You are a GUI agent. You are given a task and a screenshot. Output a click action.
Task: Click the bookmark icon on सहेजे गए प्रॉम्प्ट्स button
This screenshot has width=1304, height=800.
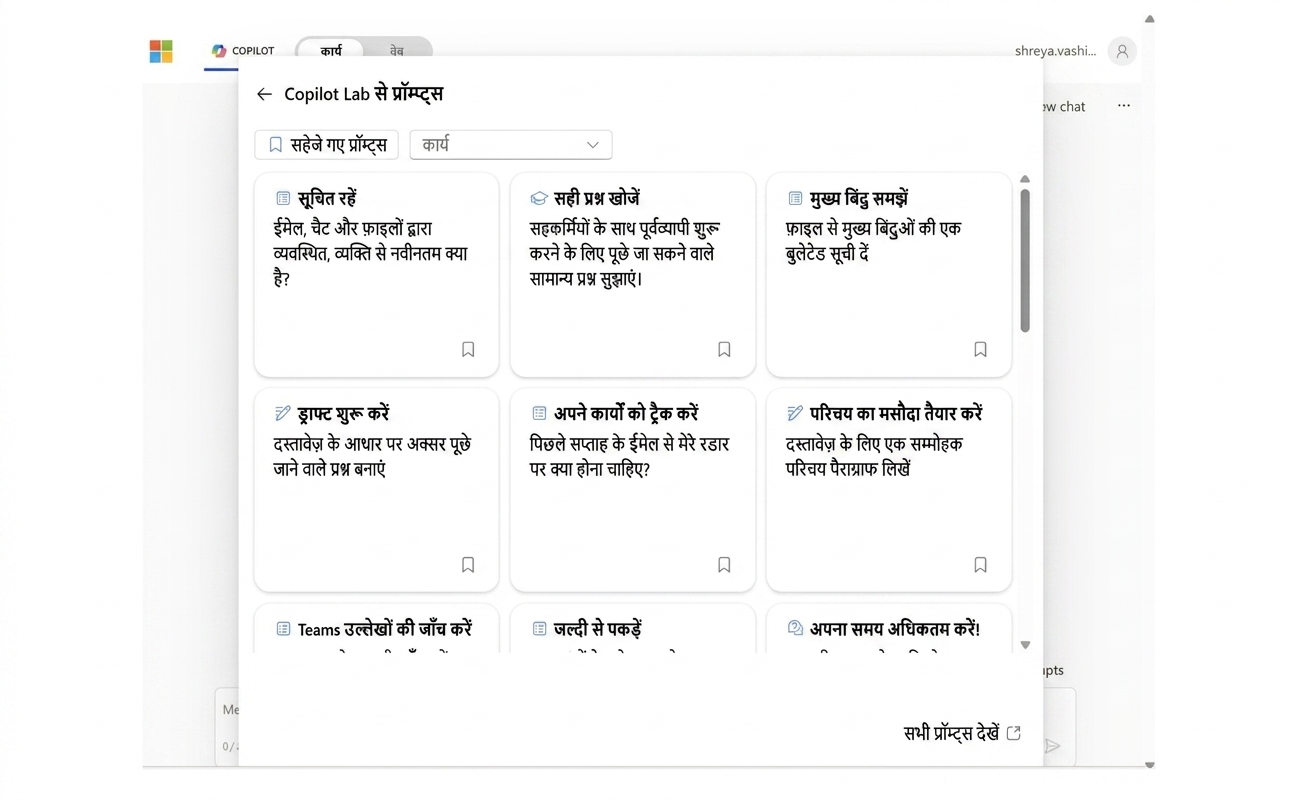click(x=276, y=145)
